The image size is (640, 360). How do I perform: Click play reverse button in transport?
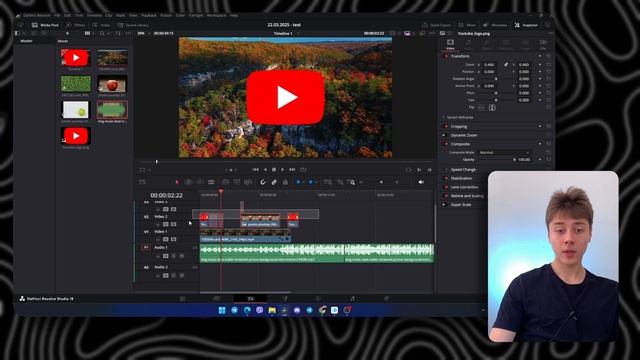pos(265,169)
